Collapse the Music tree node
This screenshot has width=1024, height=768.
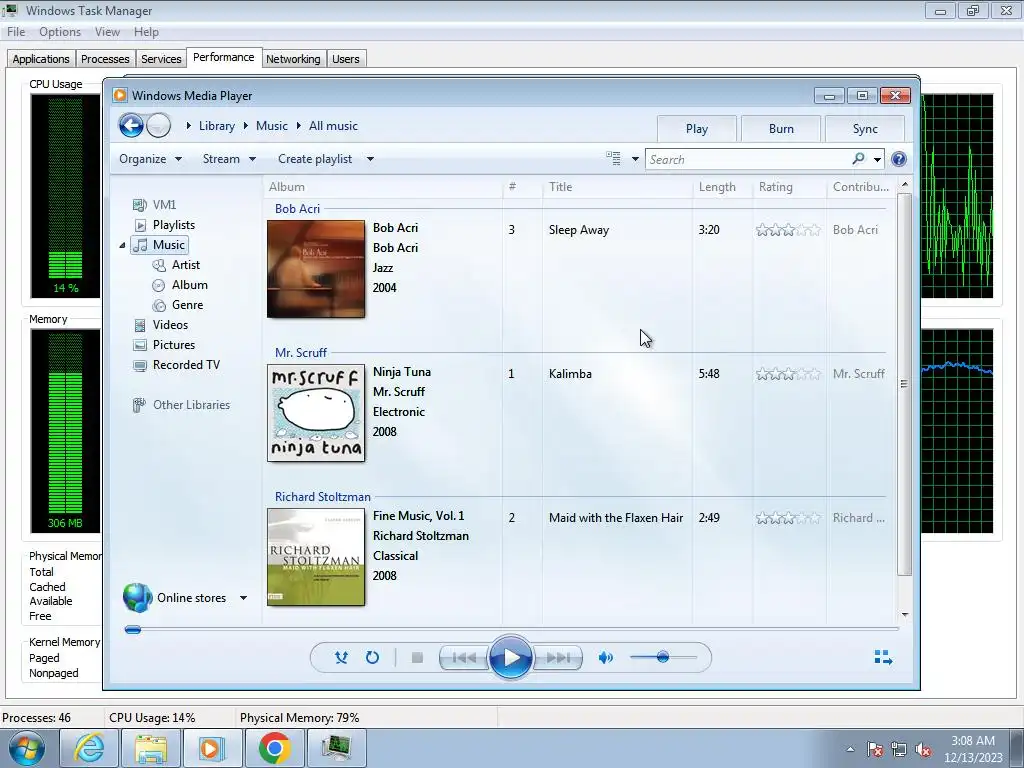pyautogui.click(x=122, y=246)
